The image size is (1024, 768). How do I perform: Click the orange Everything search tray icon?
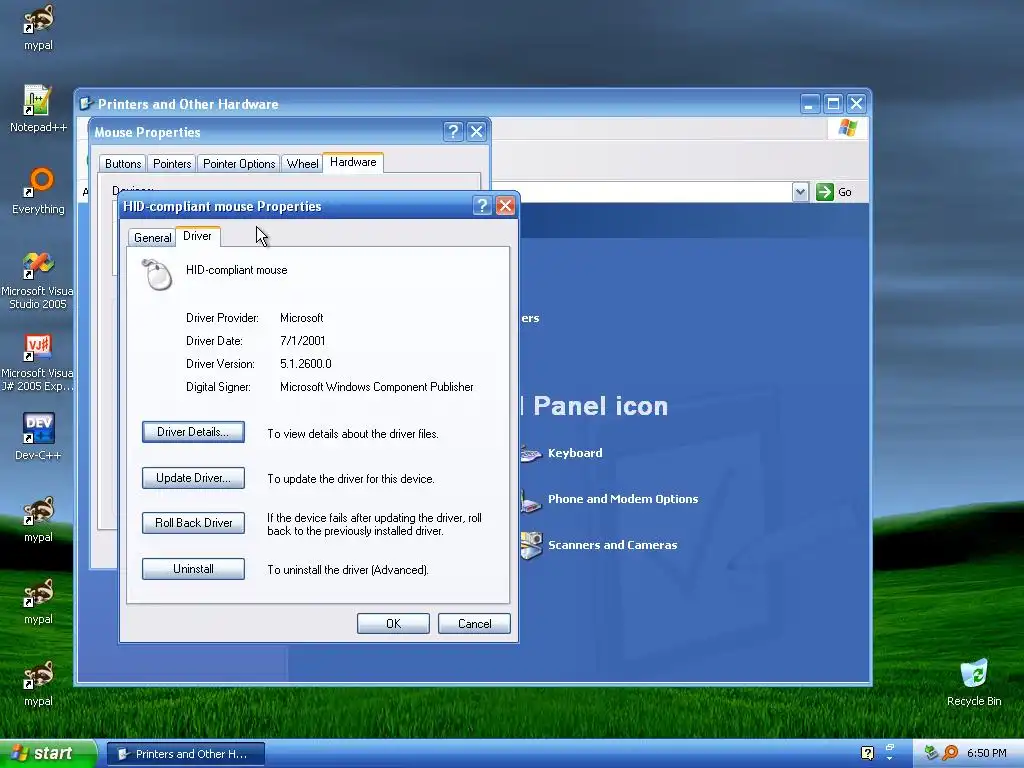(950, 753)
